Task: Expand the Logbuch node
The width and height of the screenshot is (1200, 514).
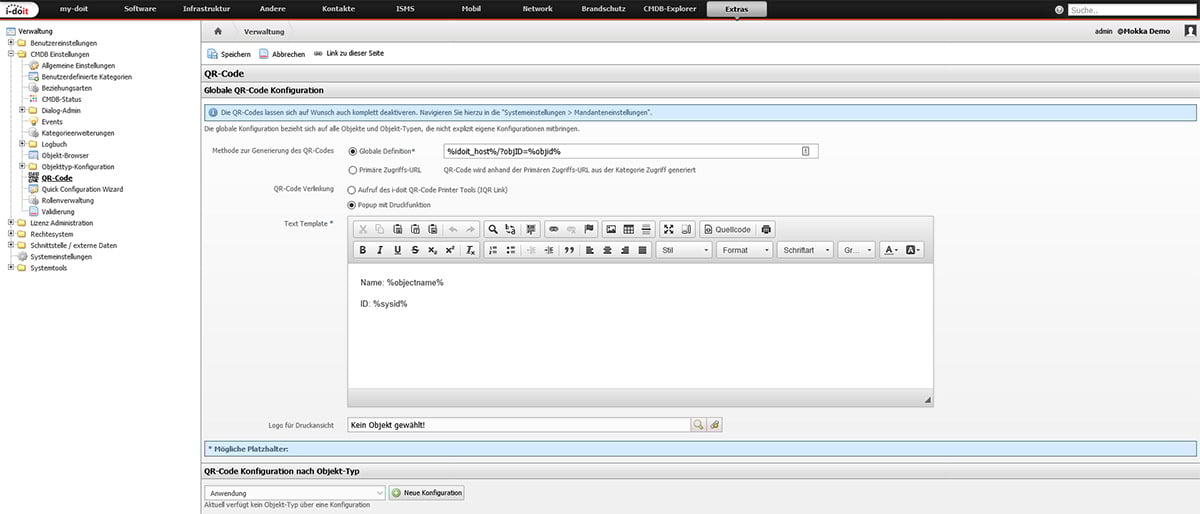Action: (x=22, y=144)
